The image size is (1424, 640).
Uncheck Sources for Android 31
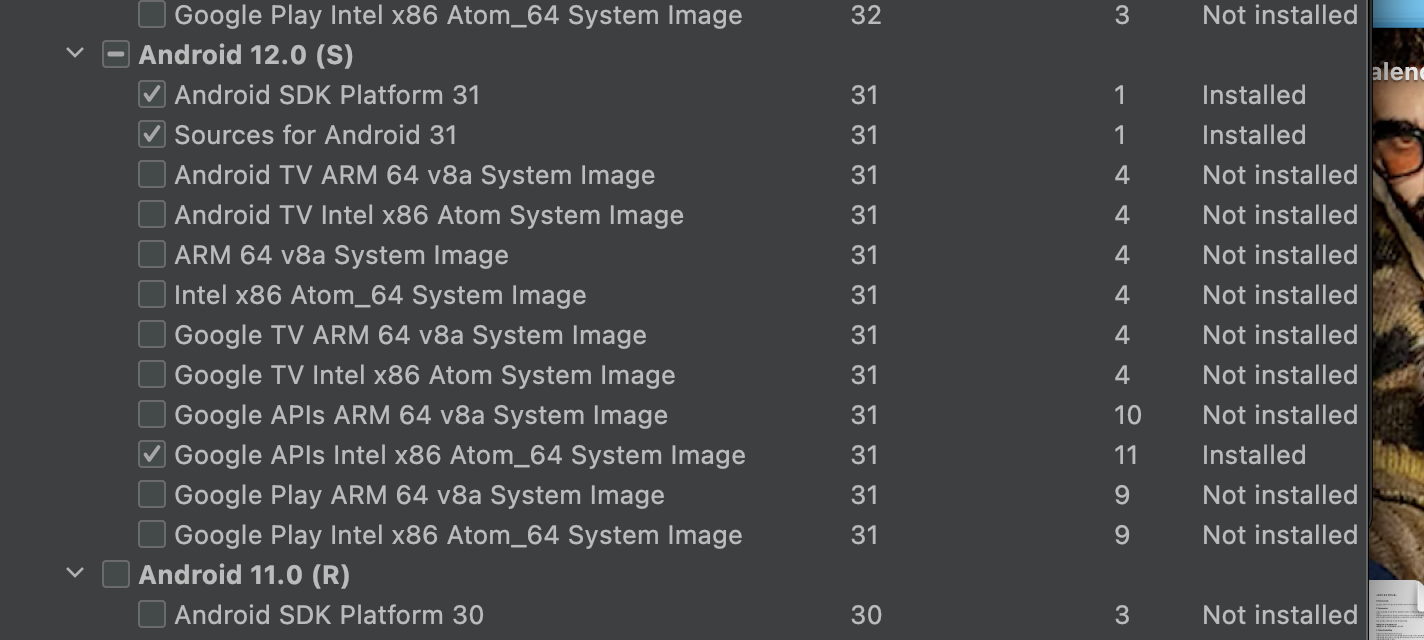[x=152, y=135]
